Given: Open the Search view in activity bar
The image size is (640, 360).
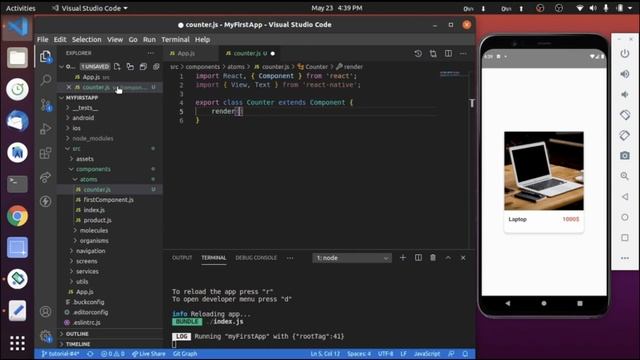Looking at the screenshot, I should click(x=46, y=80).
